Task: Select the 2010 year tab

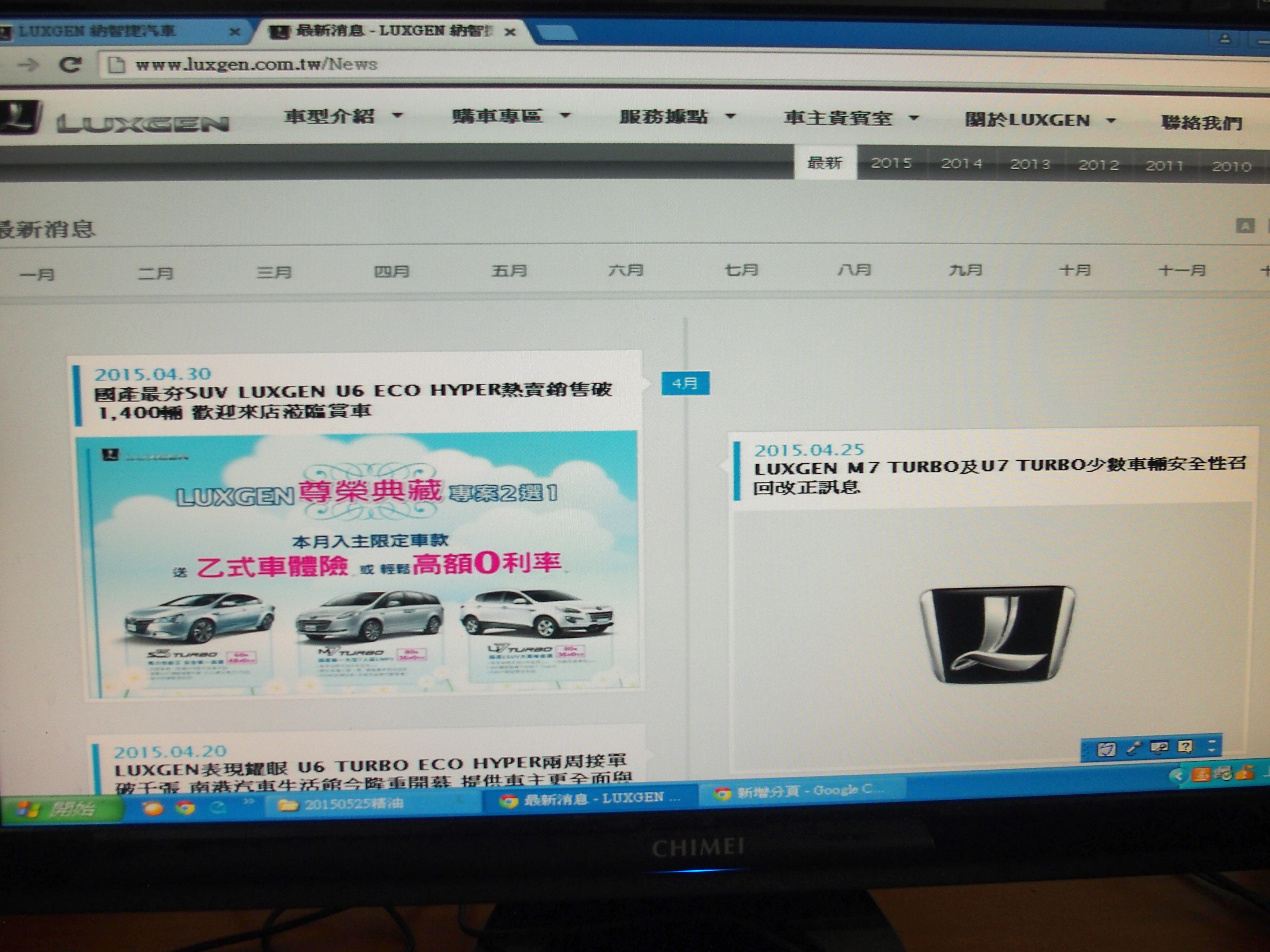Action: click(x=1232, y=166)
